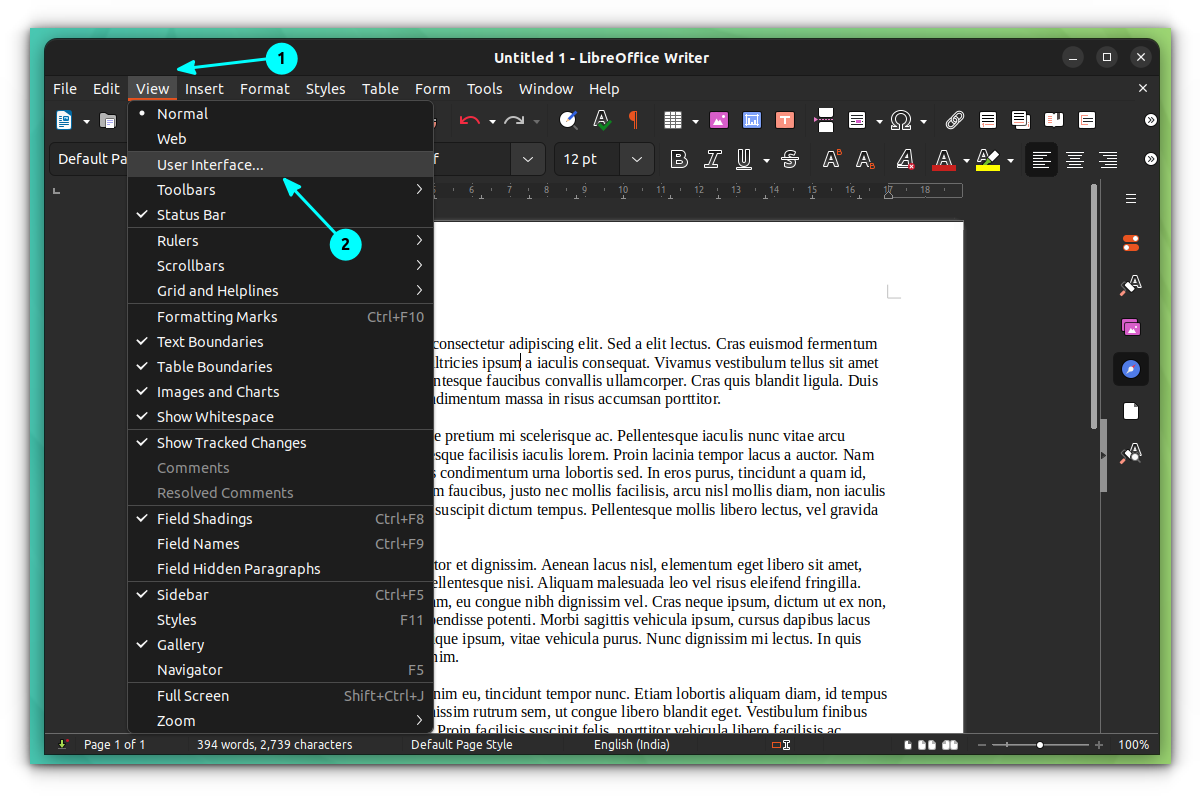
Task: Open the Tools menu
Action: click(x=485, y=89)
